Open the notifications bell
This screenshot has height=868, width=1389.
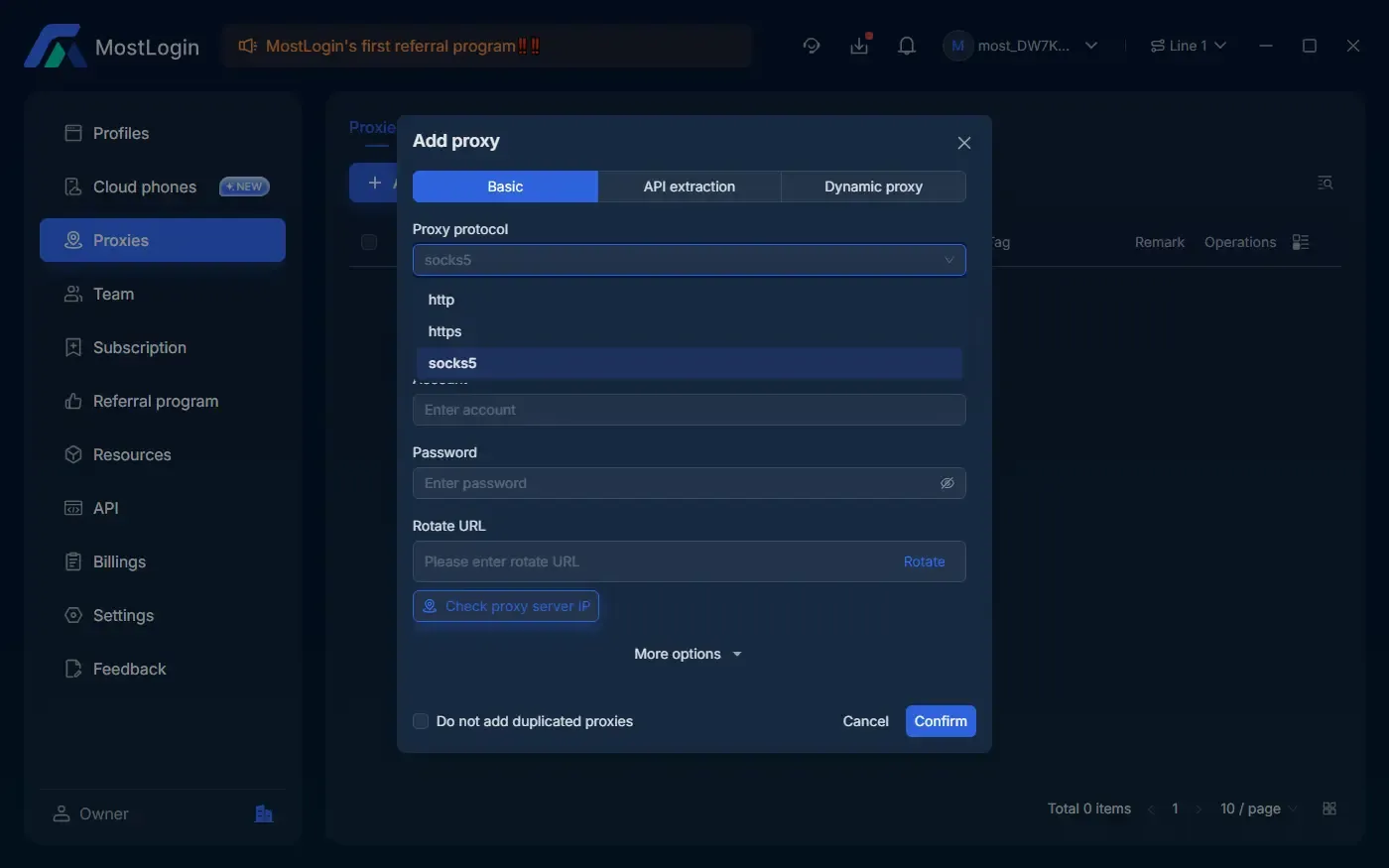pyautogui.click(x=906, y=45)
